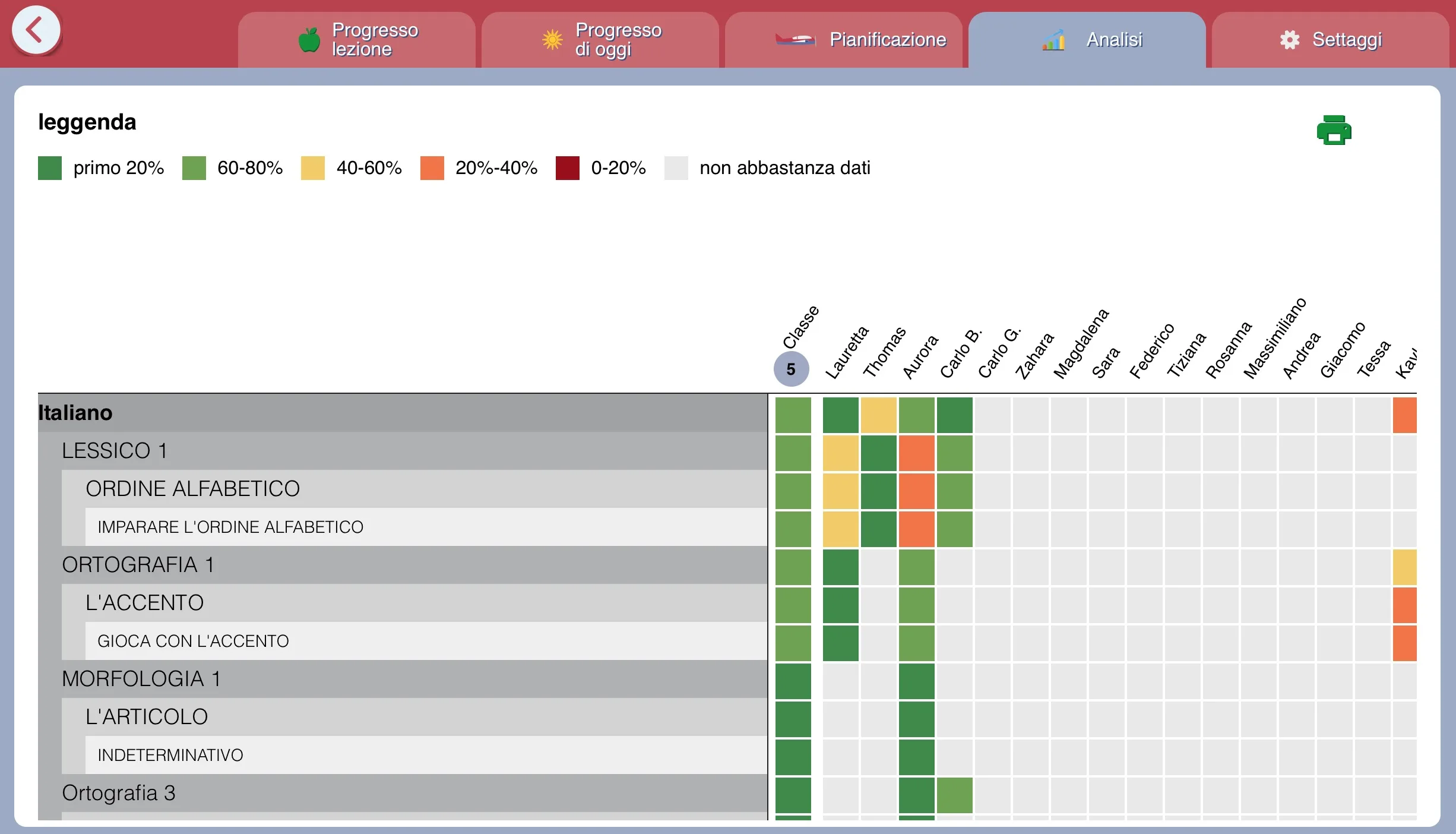Click the airplane icon on Pianificazione
The height and width of the screenshot is (834, 1456).
pyautogui.click(x=796, y=40)
